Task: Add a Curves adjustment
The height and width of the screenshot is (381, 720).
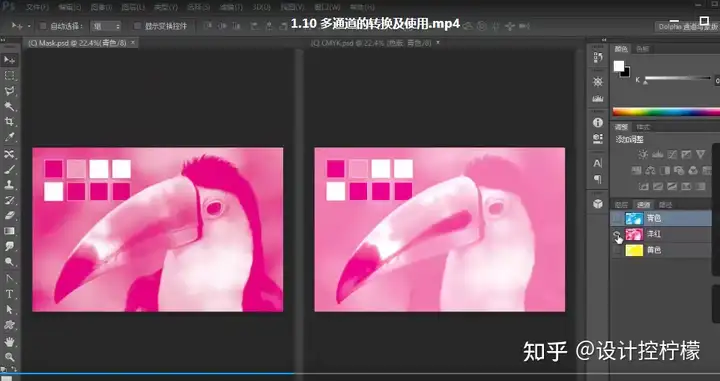Action: click(x=672, y=154)
